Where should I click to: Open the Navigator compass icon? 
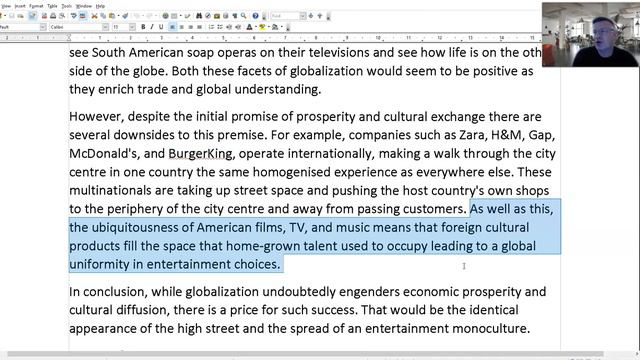coord(208,16)
